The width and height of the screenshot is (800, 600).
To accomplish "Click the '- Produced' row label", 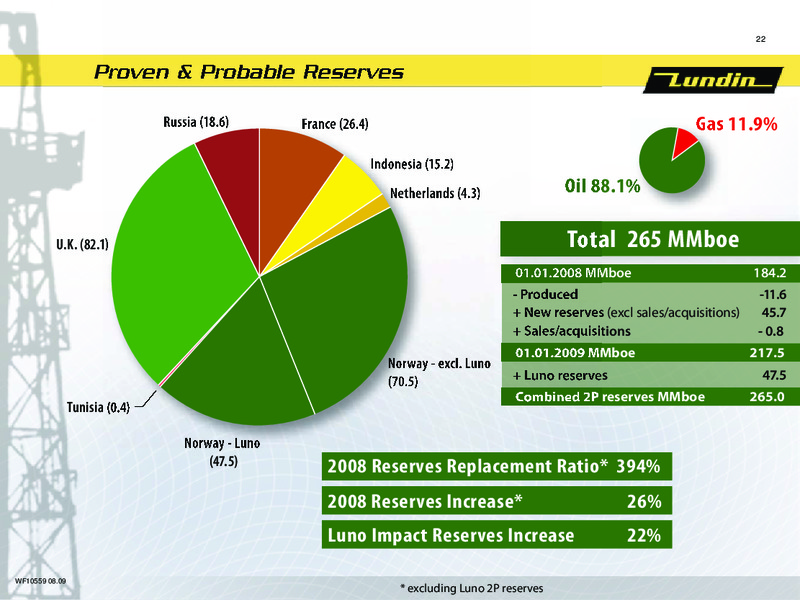I will click(545, 294).
